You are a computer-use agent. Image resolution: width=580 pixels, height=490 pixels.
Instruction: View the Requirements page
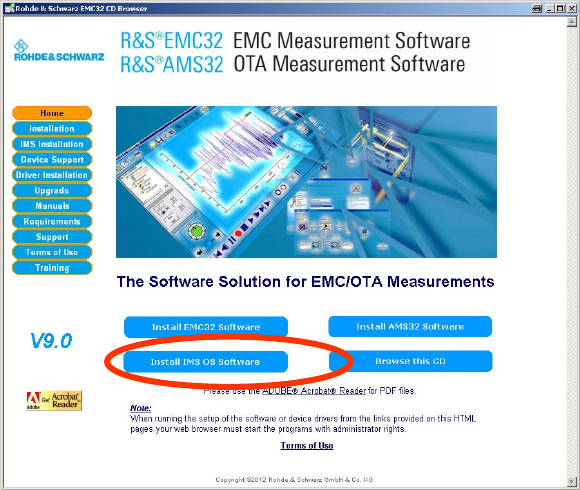pos(52,222)
